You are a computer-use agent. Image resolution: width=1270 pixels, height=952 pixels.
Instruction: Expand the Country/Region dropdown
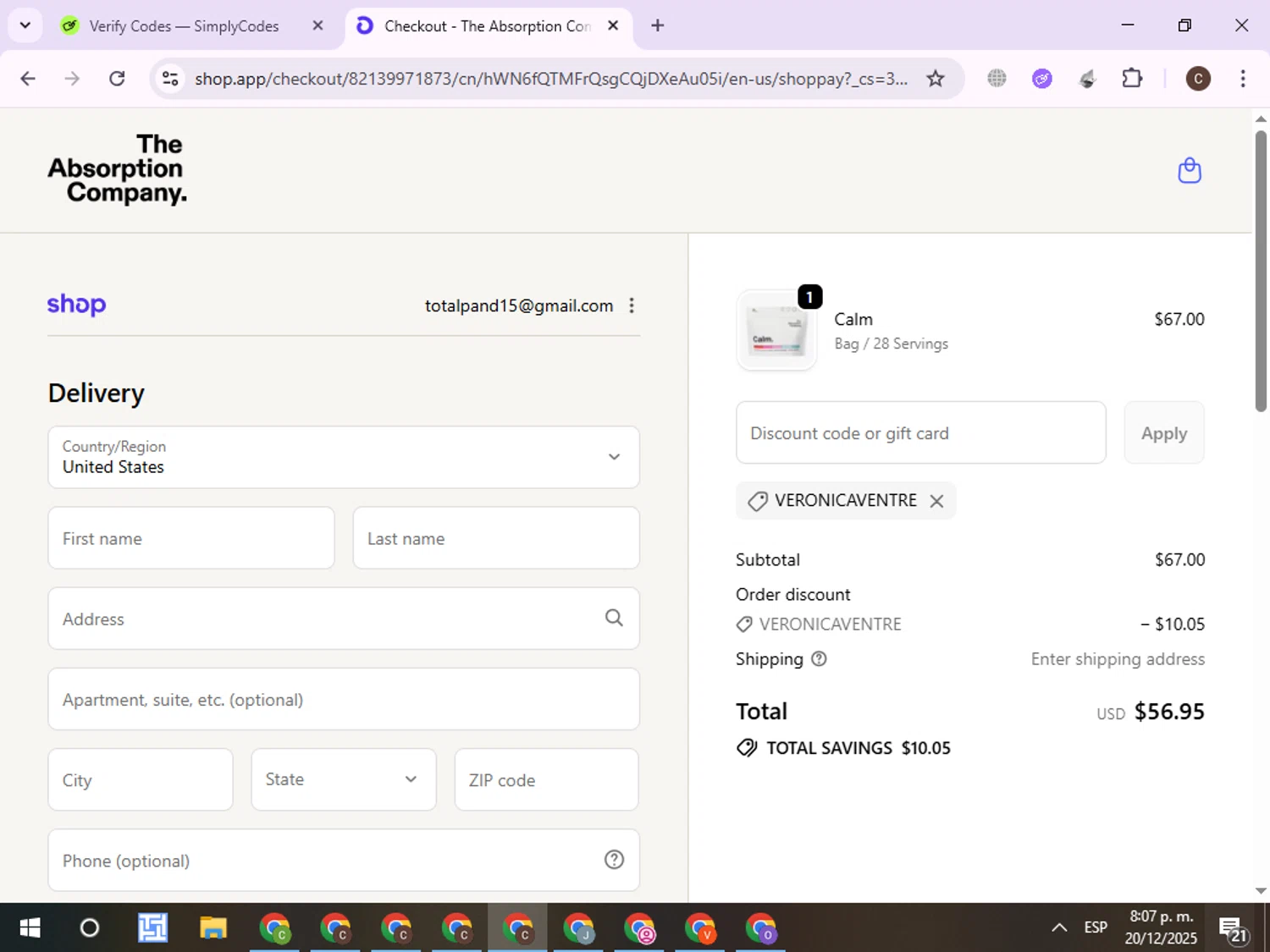tap(344, 457)
